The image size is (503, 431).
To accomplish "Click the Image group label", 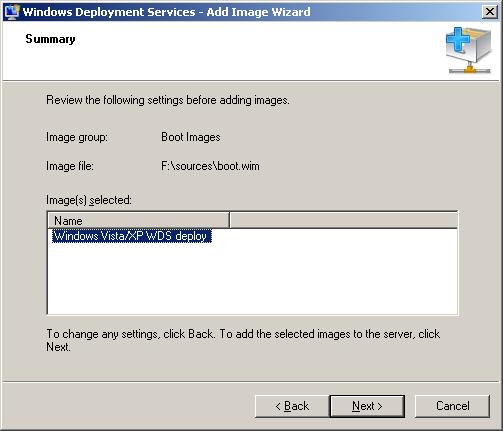I will pyautogui.click(x=77, y=137).
